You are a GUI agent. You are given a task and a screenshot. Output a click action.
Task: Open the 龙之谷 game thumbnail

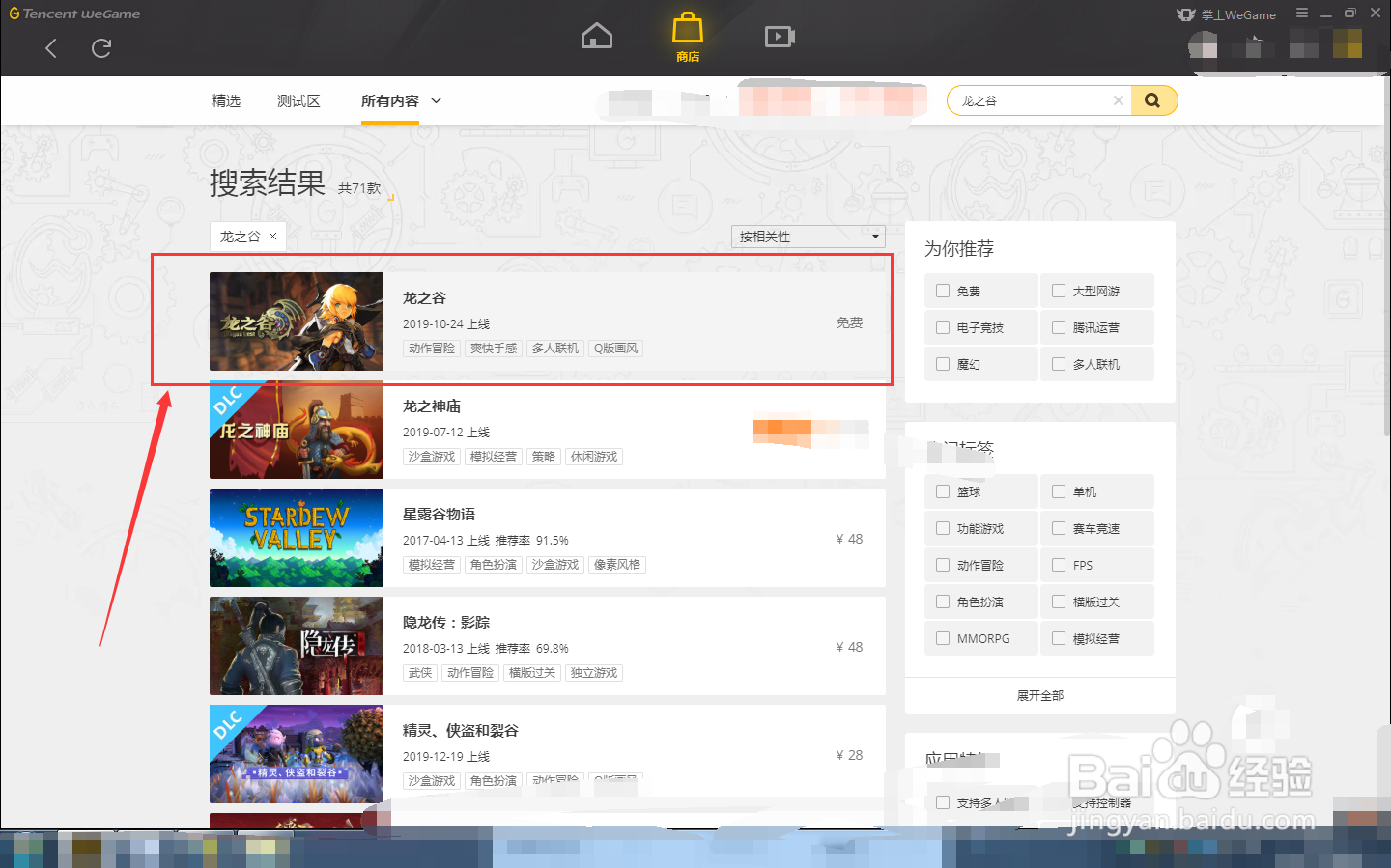297,322
